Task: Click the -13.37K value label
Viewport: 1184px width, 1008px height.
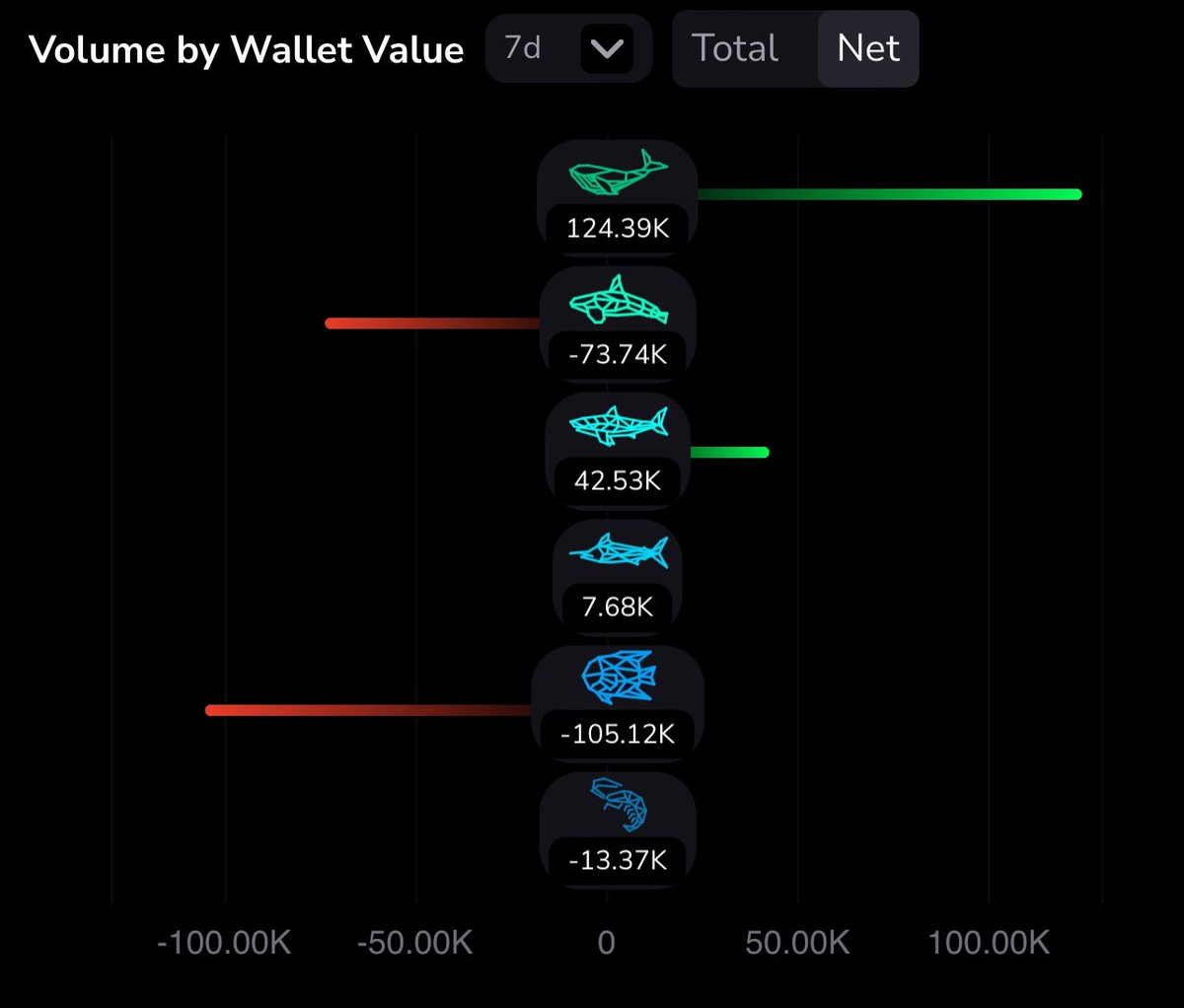Action: pos(618,860)
